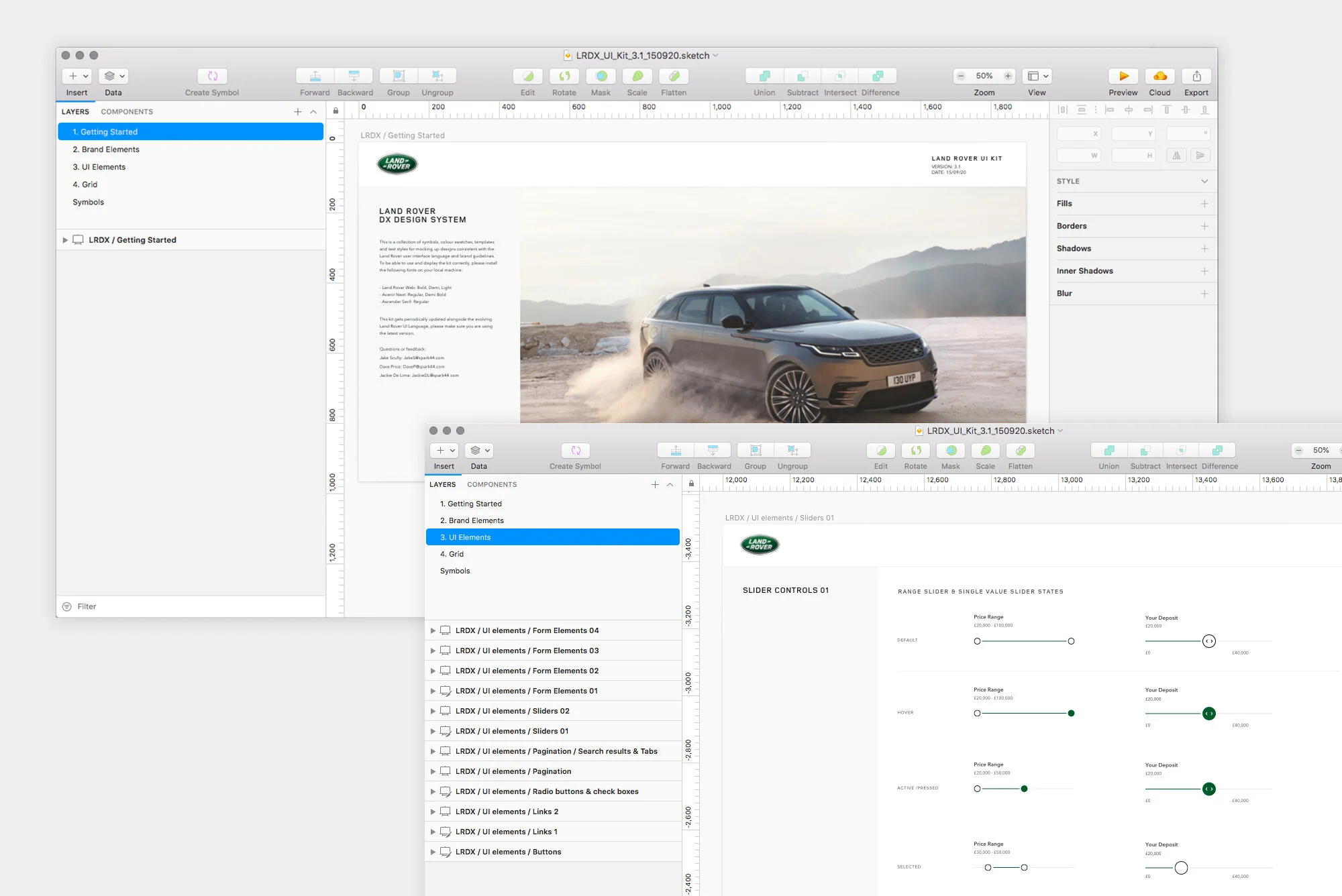Add a new fill with plus button

1204,204
